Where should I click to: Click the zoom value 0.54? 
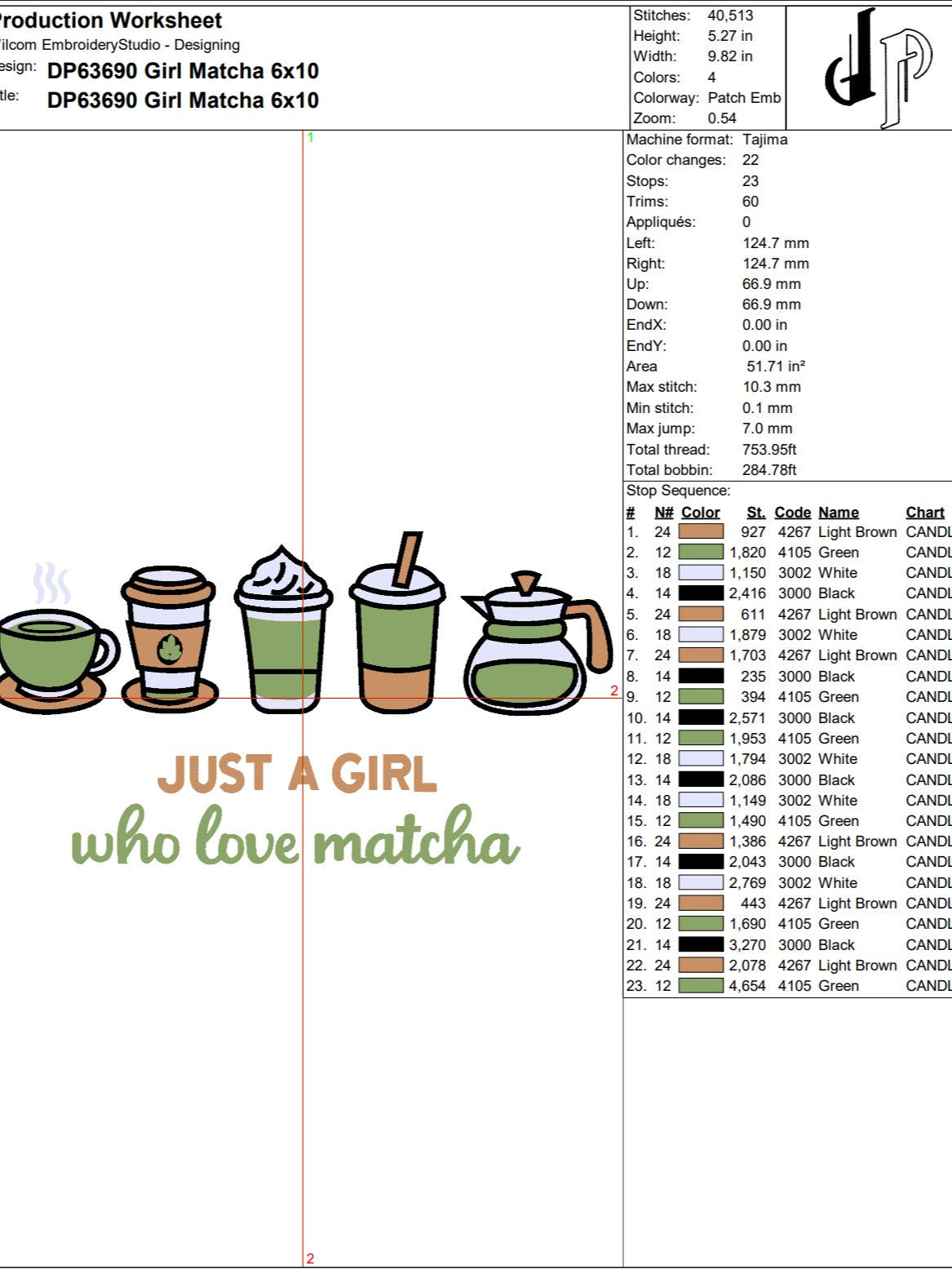[722, 118]
